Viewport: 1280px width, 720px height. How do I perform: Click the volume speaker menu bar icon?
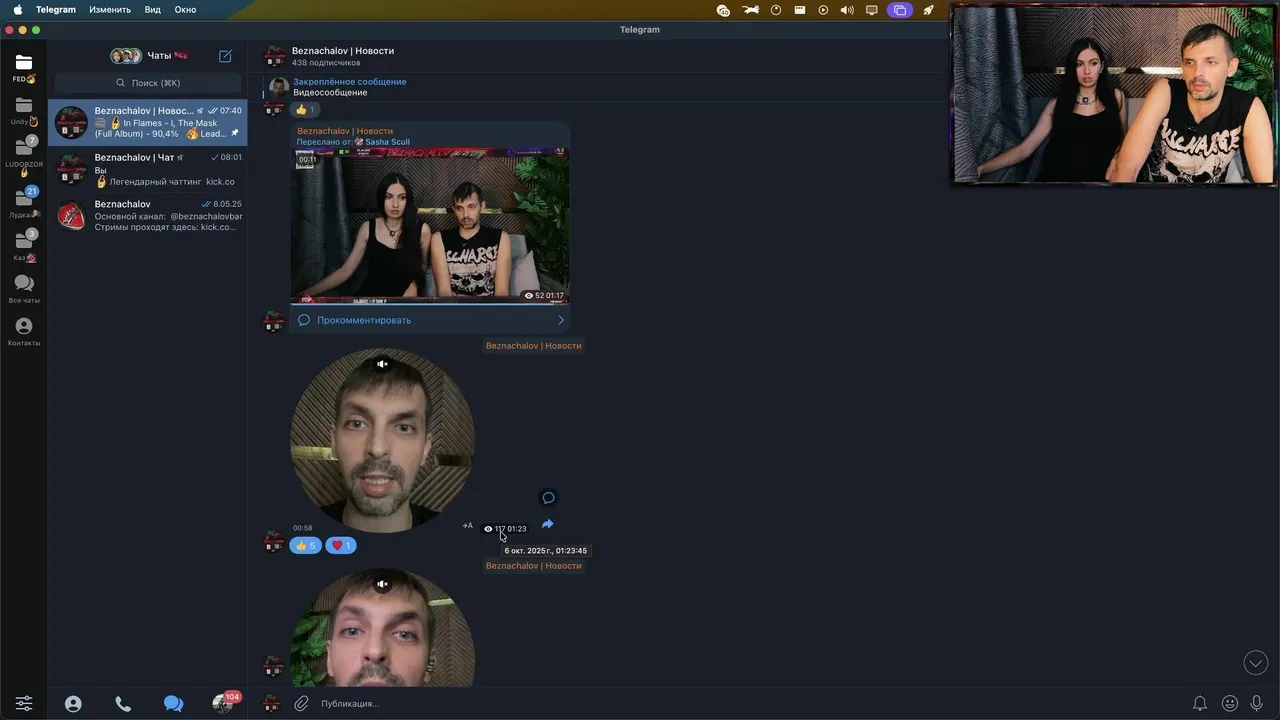tap(847, 10)
